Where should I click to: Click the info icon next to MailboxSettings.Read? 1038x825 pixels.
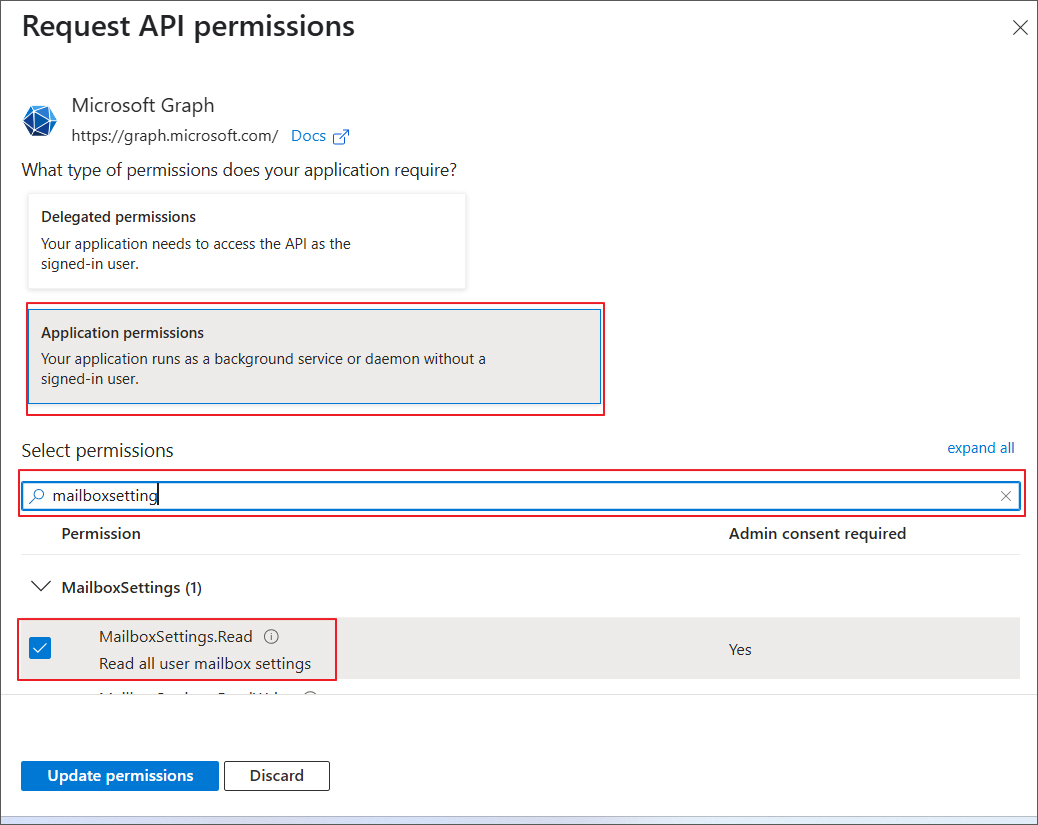tap(271, 636)
